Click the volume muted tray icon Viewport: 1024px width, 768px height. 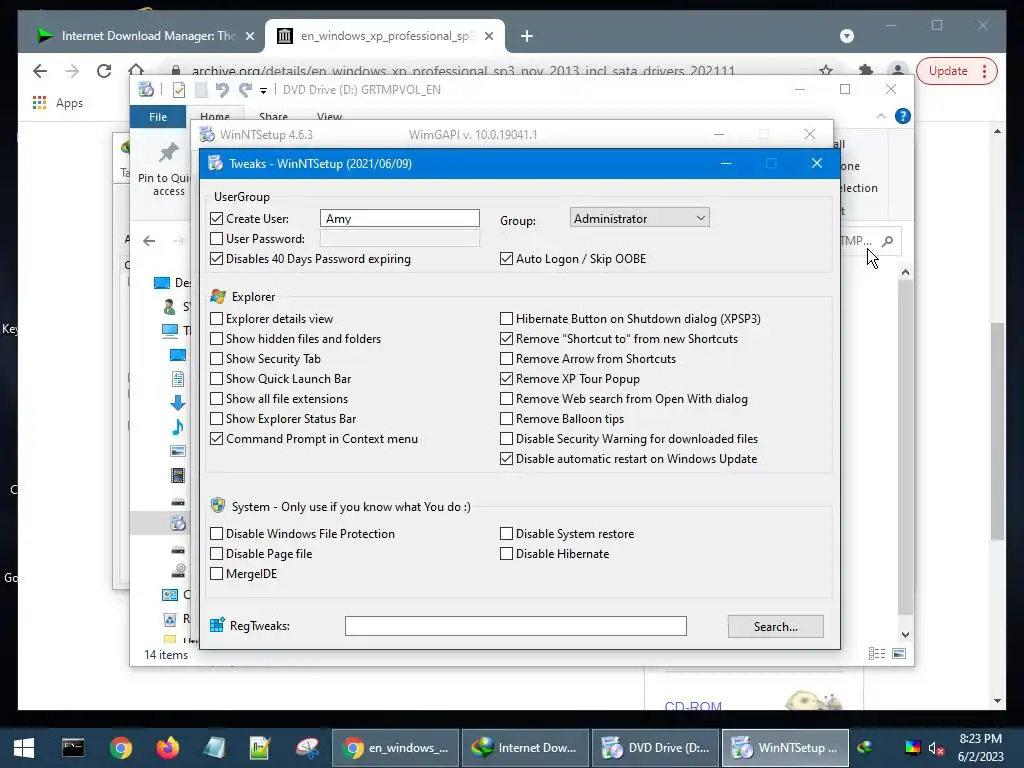(936, 748)
